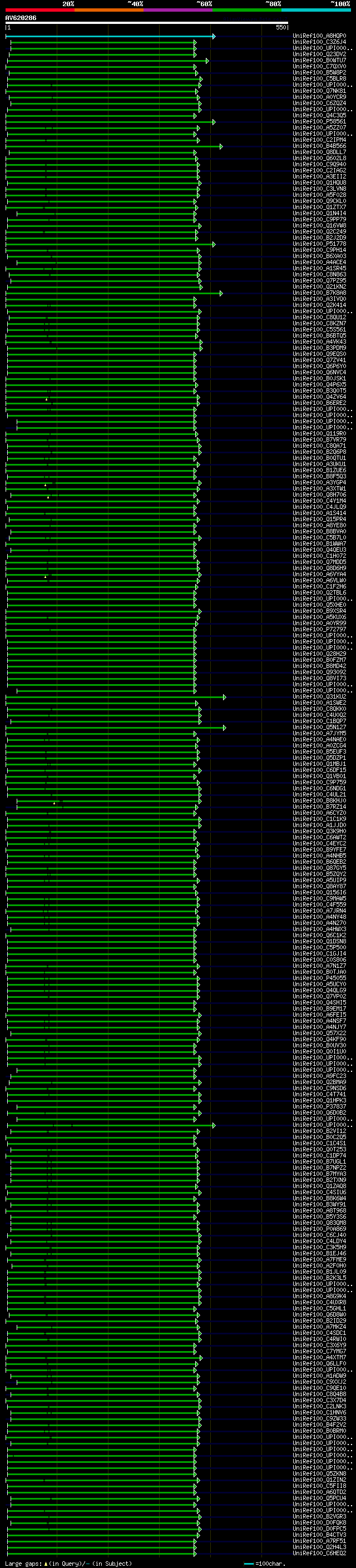Viewport: 356px width, 1568px height.
Task: Select the UniRef100_B5W8P2 label
Action: (319, 72)
